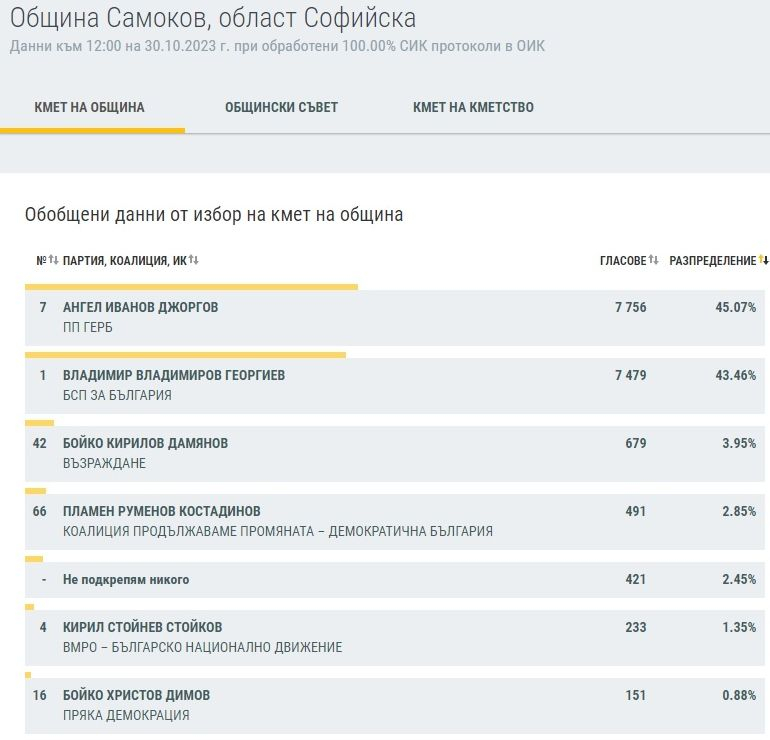Switch to ОБЩИНСКИ СЪВЕТ tab

[281, 107]
